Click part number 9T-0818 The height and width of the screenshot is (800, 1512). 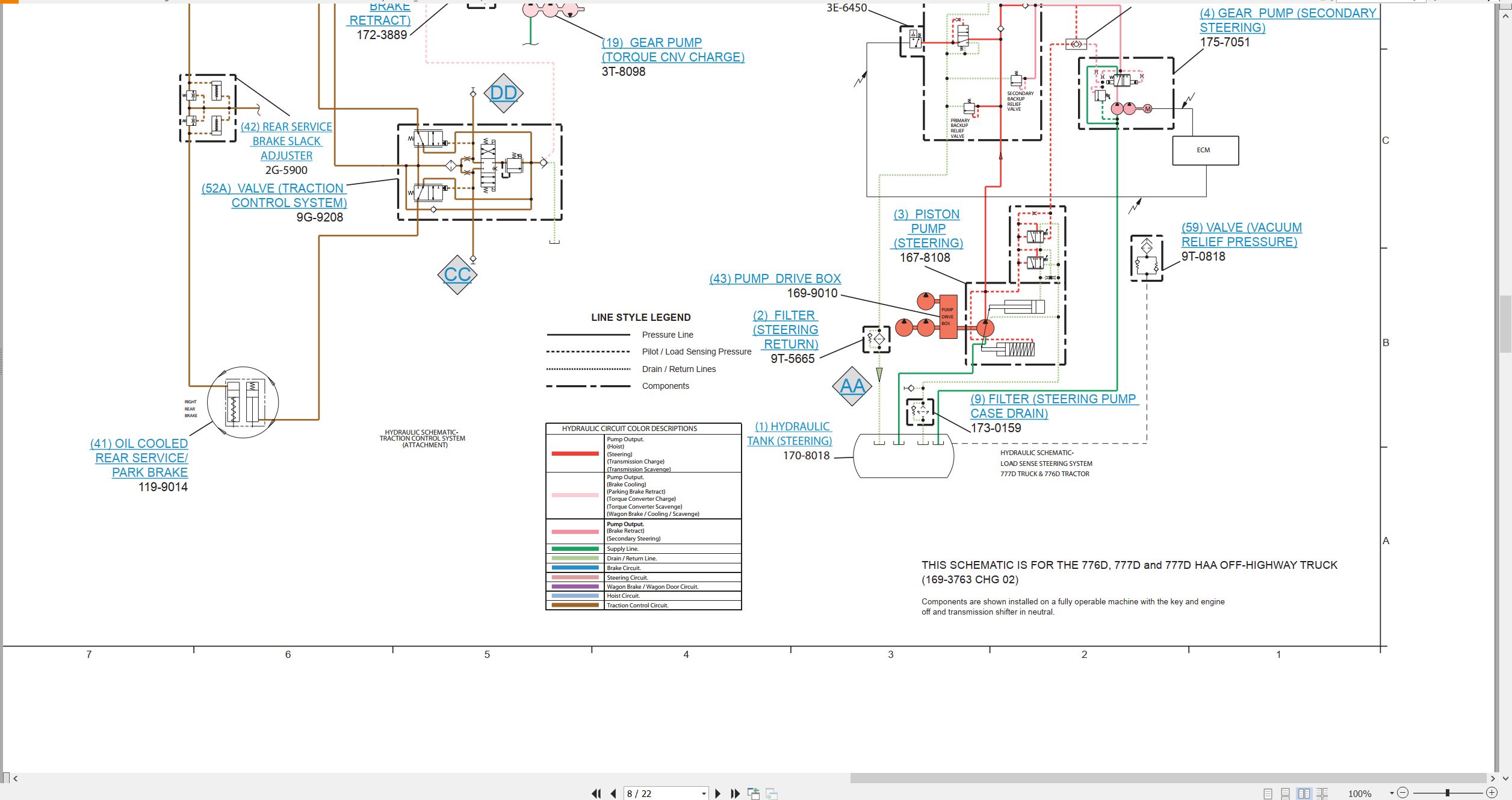[1203, 256]
